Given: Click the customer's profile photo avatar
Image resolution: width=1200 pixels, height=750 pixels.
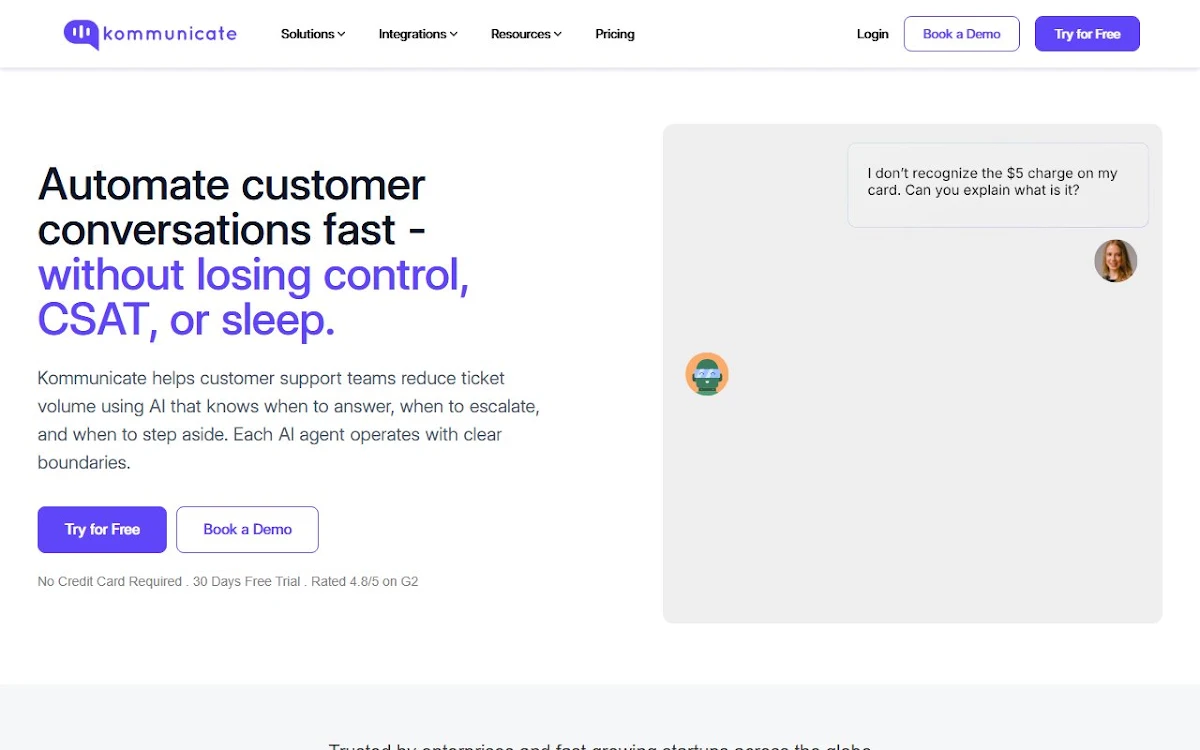Looking at the screenshot, I should 1115,261.
